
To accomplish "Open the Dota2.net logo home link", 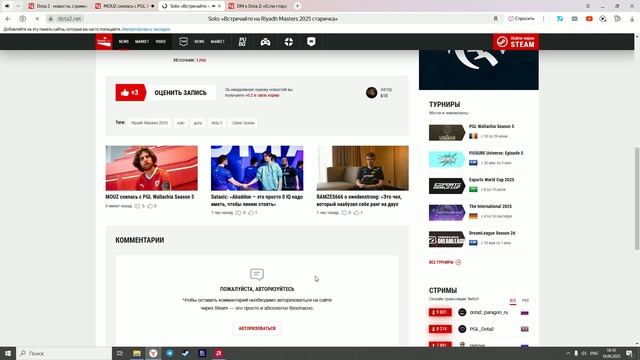I will [x=104, y=42].
